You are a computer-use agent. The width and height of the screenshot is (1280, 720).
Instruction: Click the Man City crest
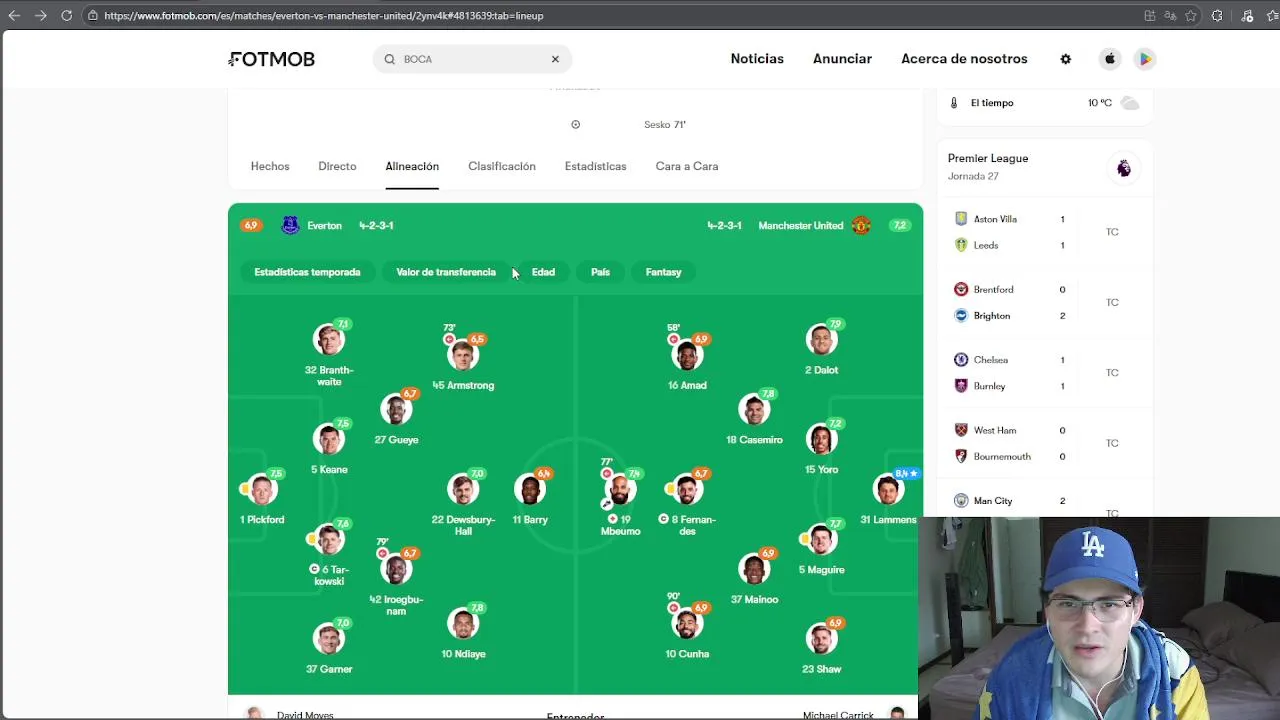(961, 501)
